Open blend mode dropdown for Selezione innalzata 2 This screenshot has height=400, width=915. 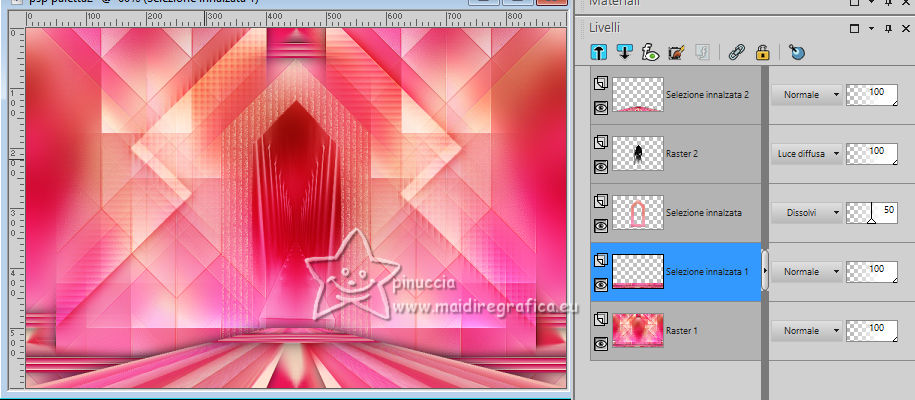(x=806, y=95)
